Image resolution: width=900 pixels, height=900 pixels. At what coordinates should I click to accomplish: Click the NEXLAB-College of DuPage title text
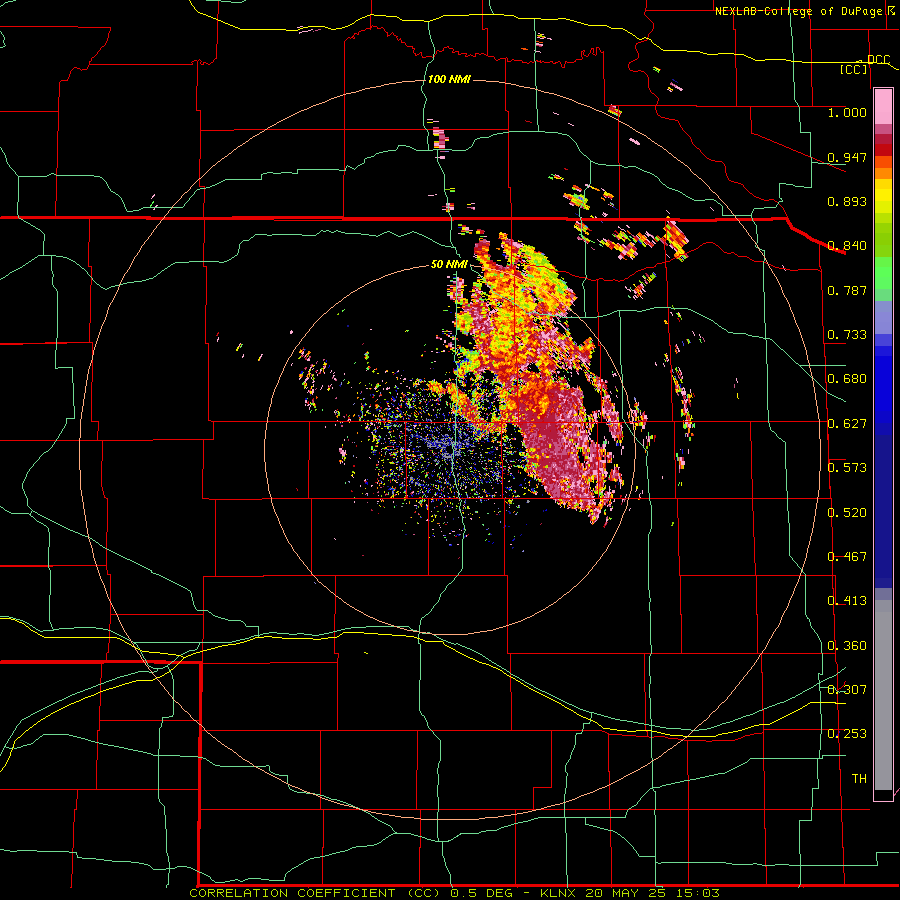point(801,11)
